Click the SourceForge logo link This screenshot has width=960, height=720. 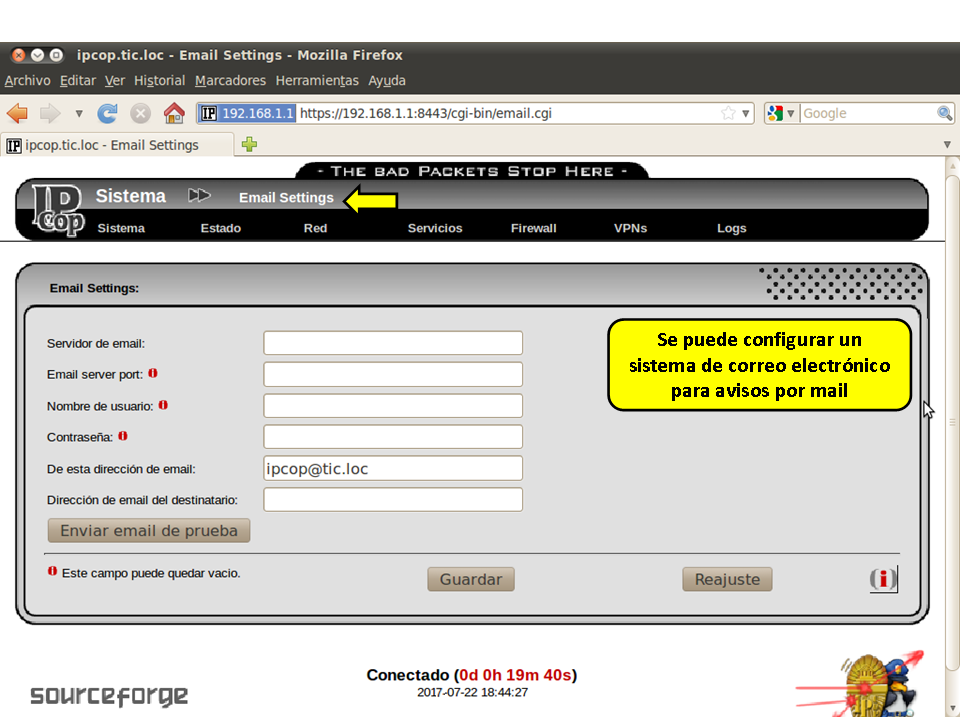[x=109, y=696]
